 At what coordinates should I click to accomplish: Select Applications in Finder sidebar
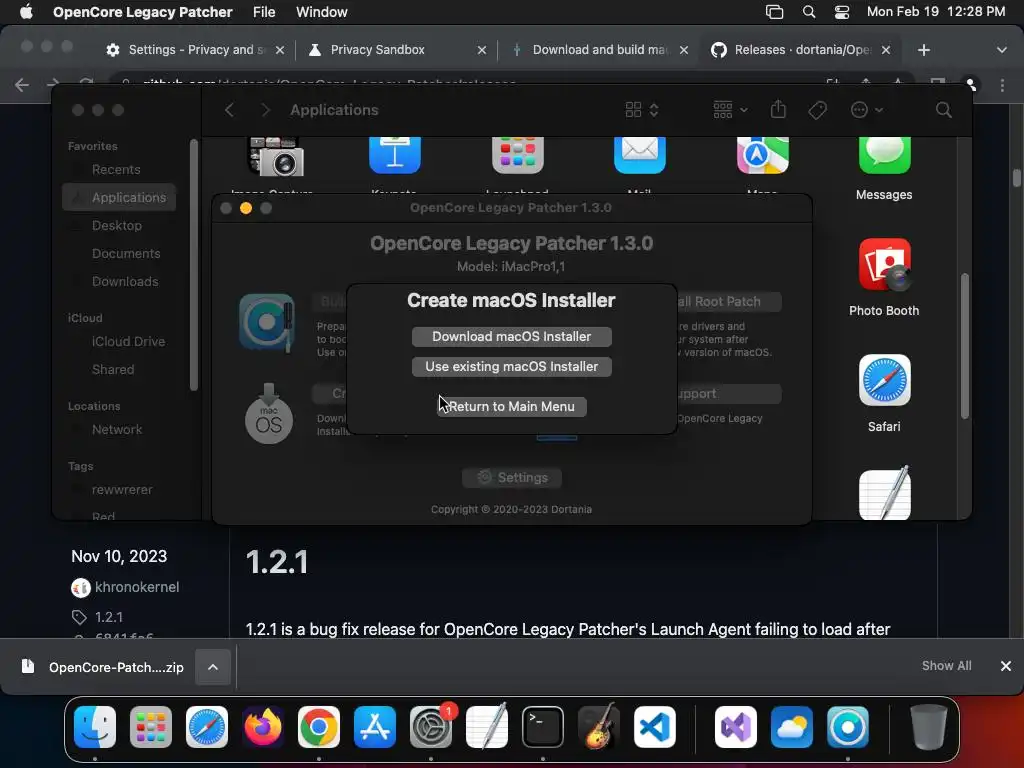(x=119, y=197)
